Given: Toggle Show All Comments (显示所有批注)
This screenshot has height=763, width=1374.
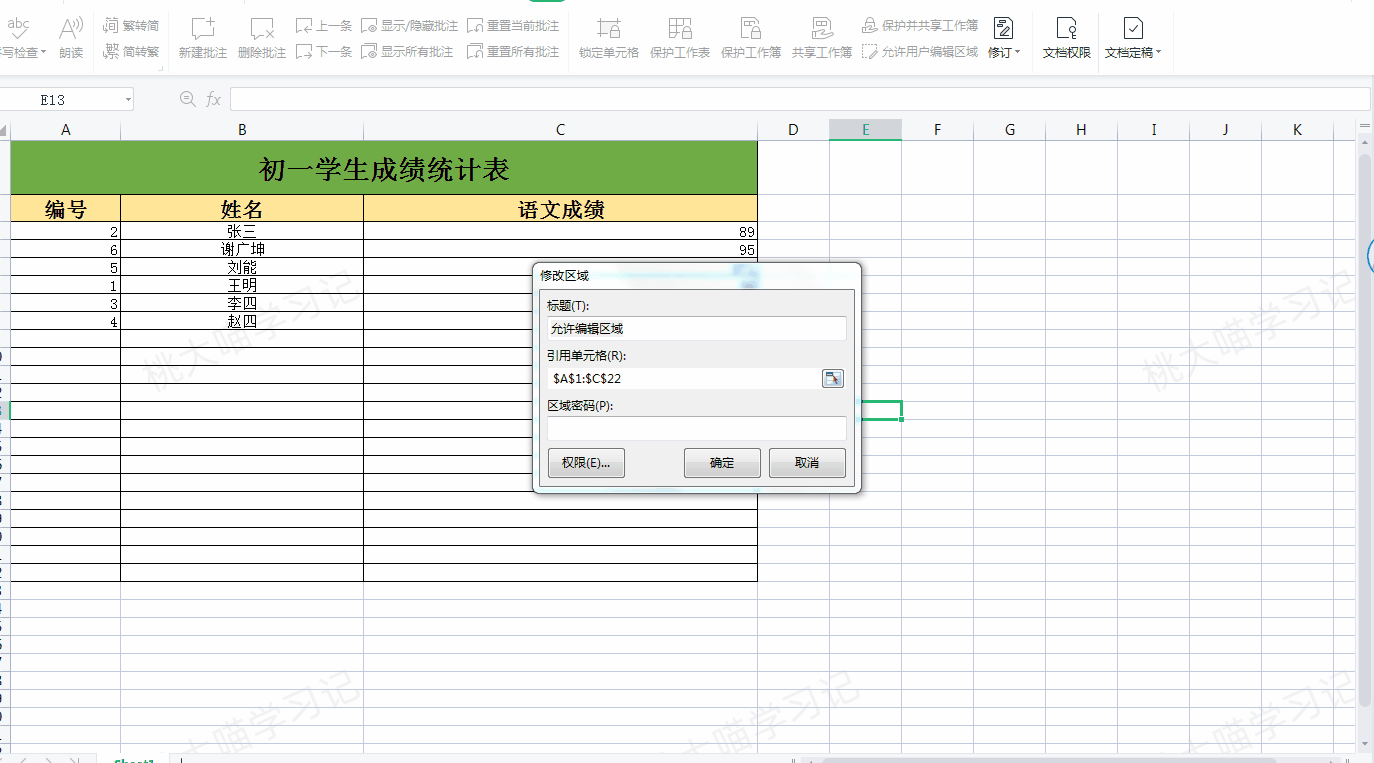Looking at the screenshot, I should coord(407,51).
